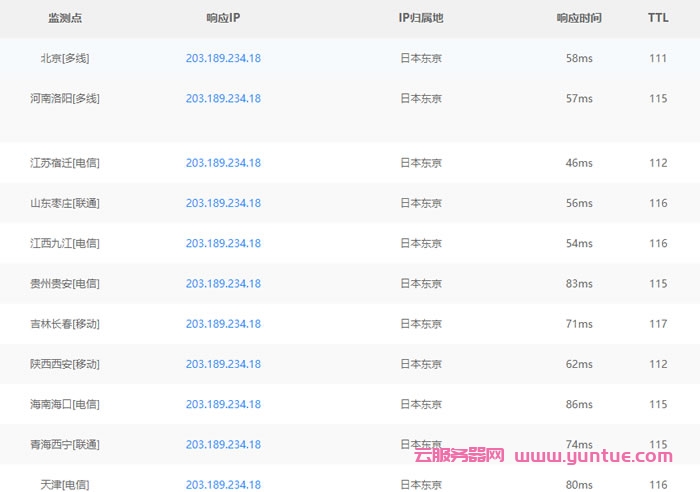Select the TTL value 117 for 吉林长春

(x=658, y=324)
